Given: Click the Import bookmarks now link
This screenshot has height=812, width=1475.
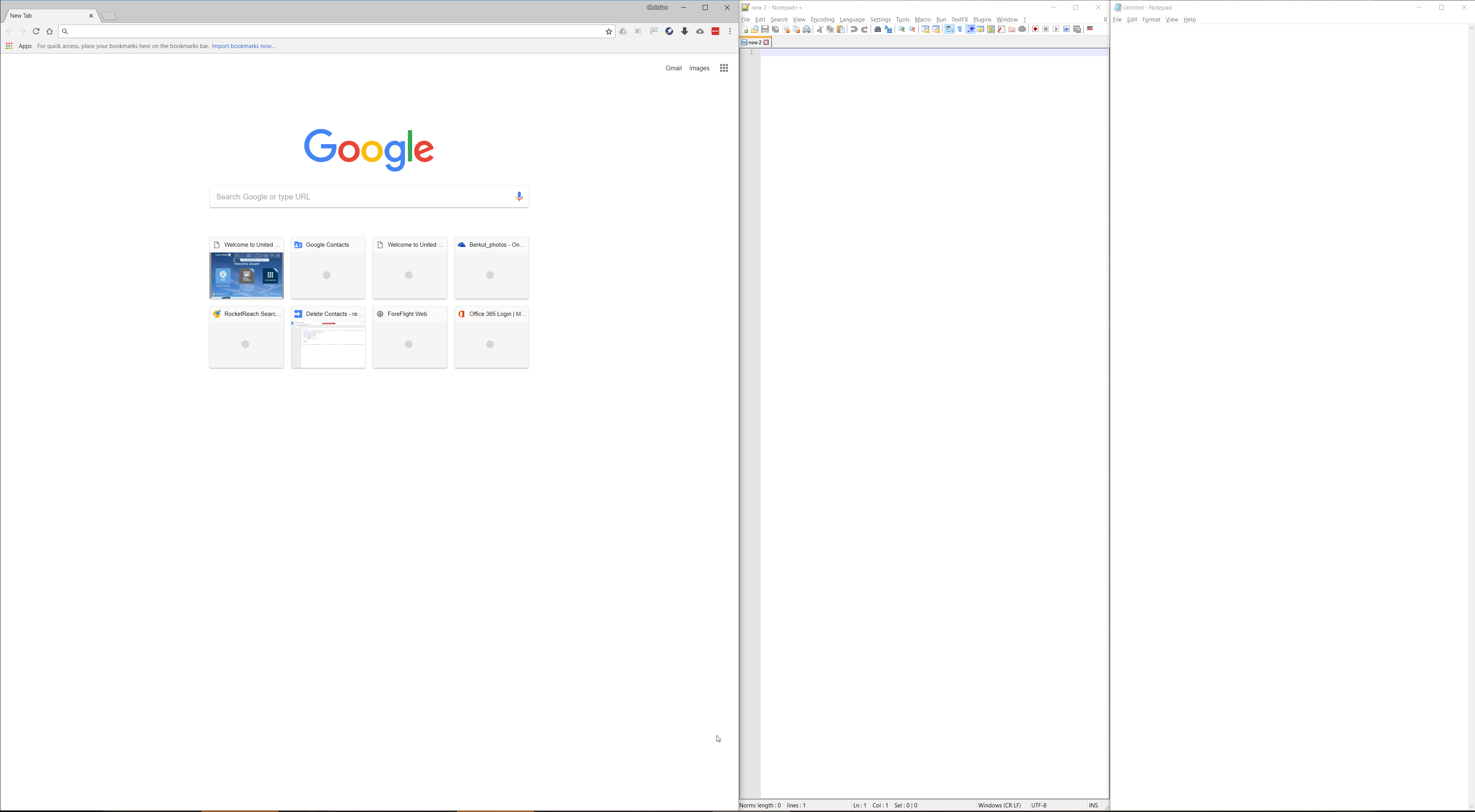Looking at the screenshot, I should point(243,46).
